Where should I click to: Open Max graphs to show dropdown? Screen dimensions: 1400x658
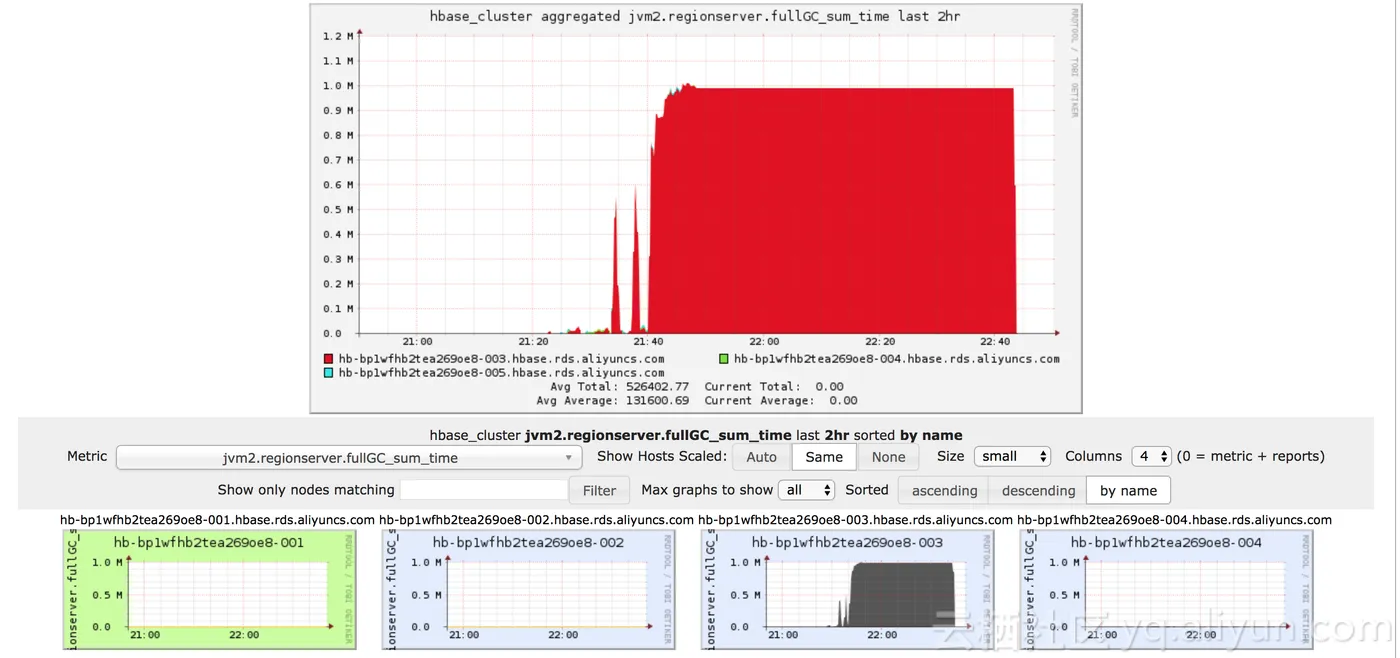806,490
